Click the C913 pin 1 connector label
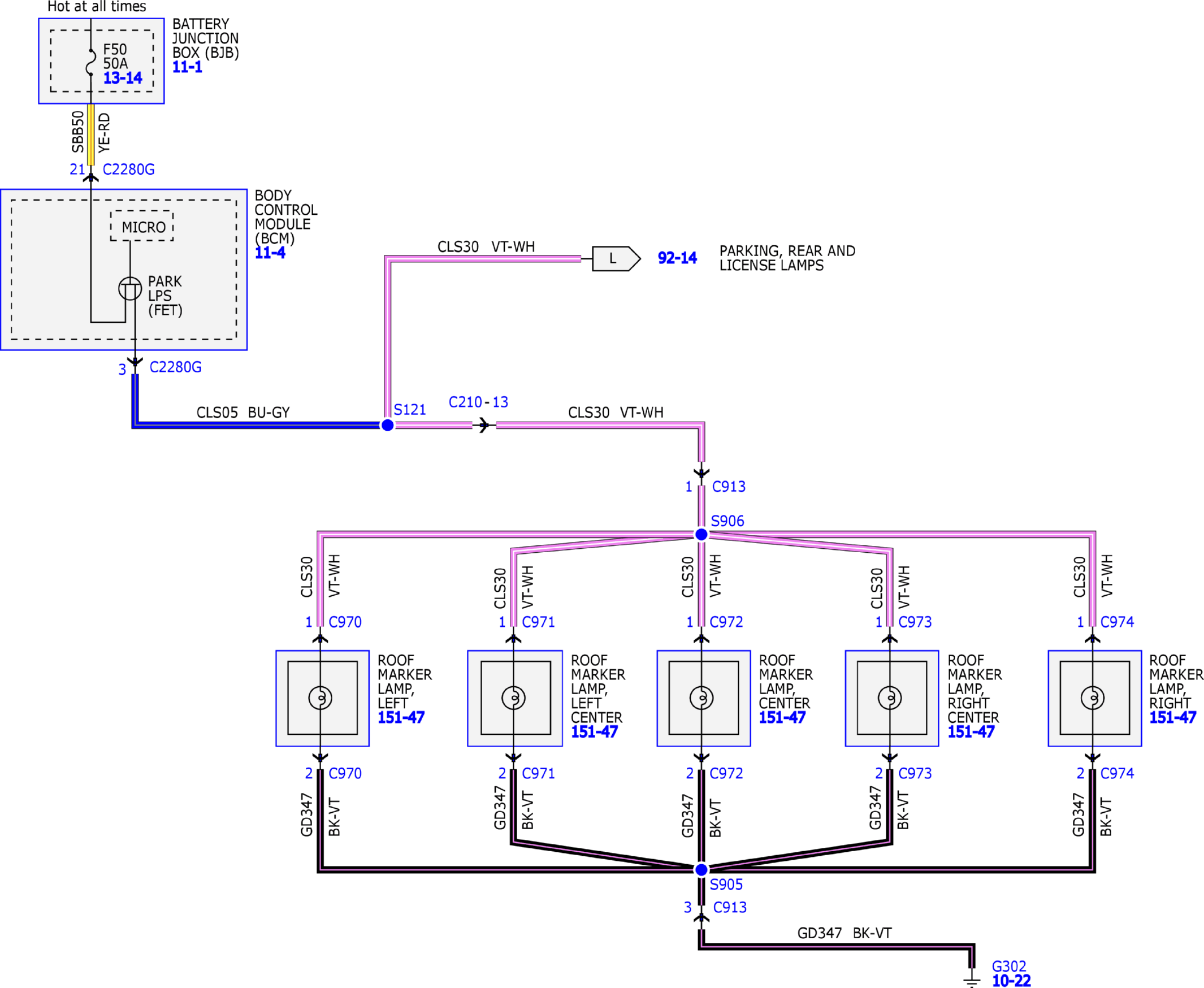Viewport: 1204px width, 988px height. click(729, 487)
